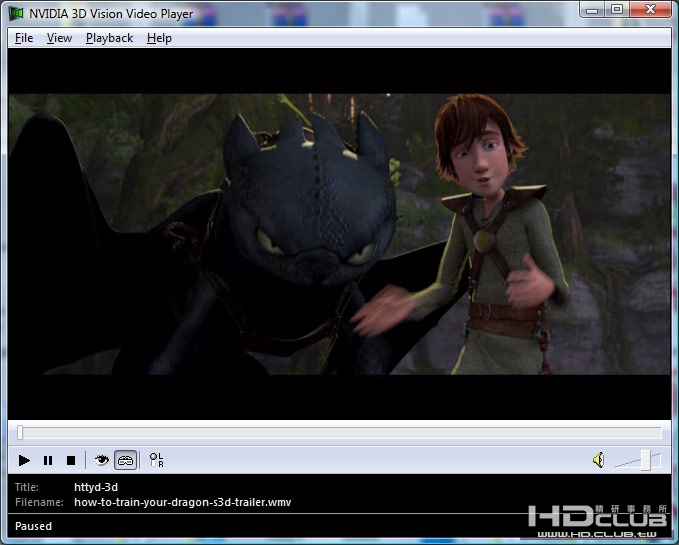This screenshot has height=545, width=679.
Task: Click the eye view mode icon
Action: [x=102, y=460]
